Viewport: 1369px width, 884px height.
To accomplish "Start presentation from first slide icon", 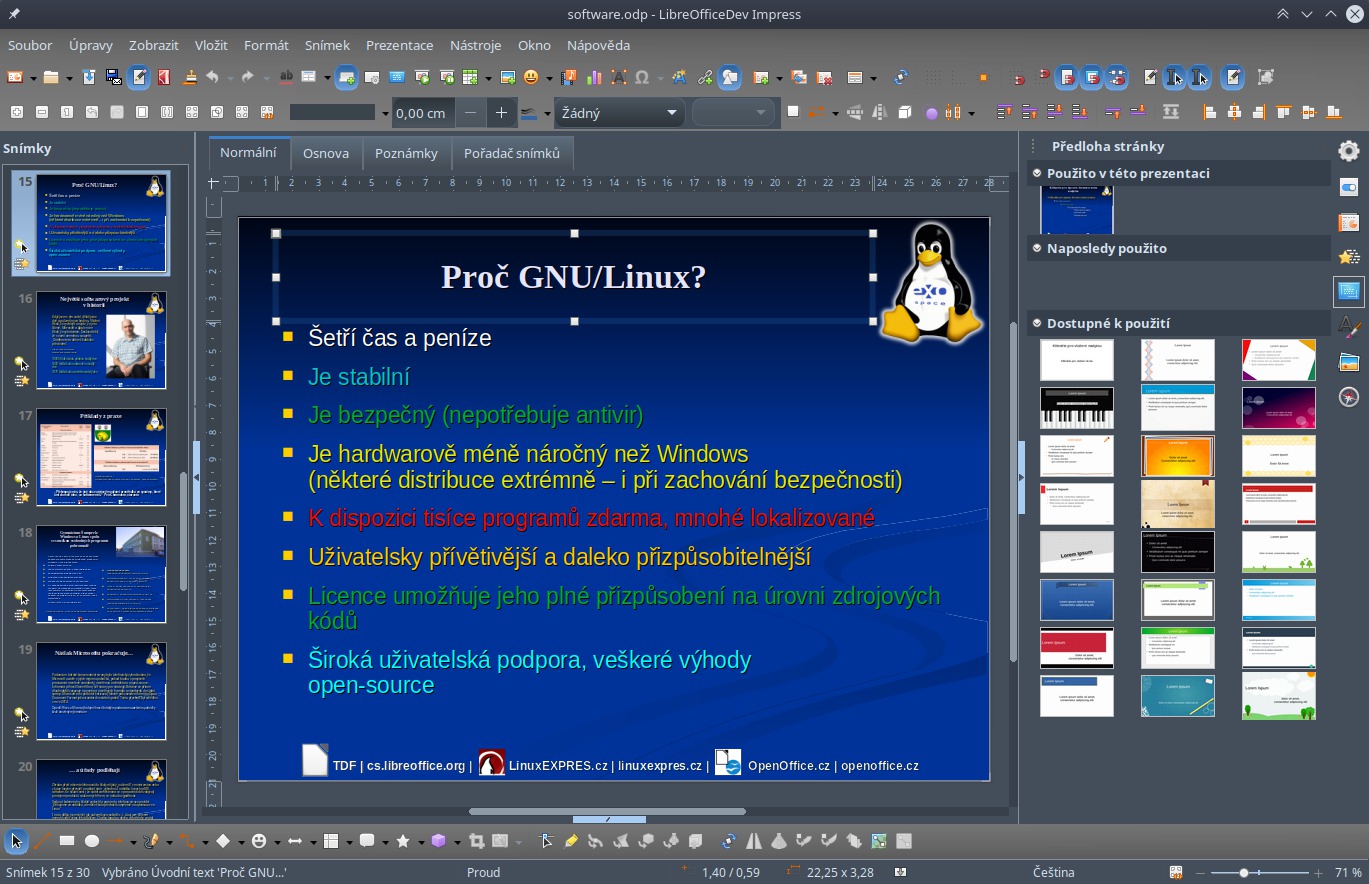I will [424, 77].
